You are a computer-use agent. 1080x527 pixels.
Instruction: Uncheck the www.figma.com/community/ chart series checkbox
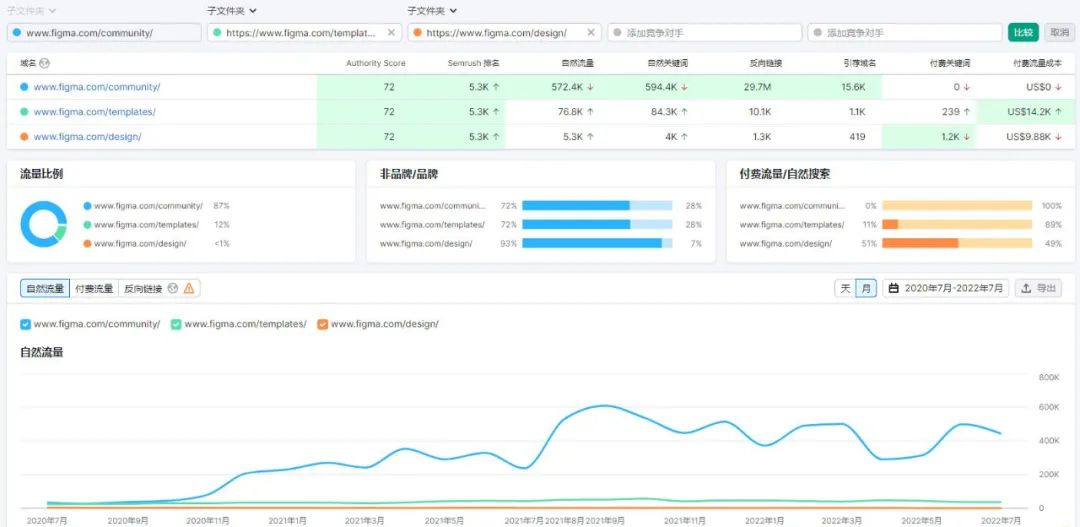pos(25,324)
